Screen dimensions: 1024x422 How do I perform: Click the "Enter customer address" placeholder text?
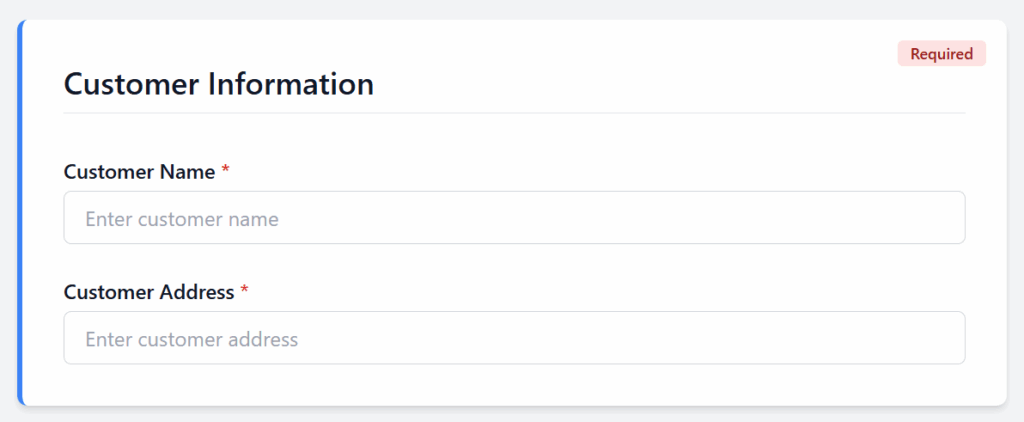pyautogui.click(x=192, y=339)
